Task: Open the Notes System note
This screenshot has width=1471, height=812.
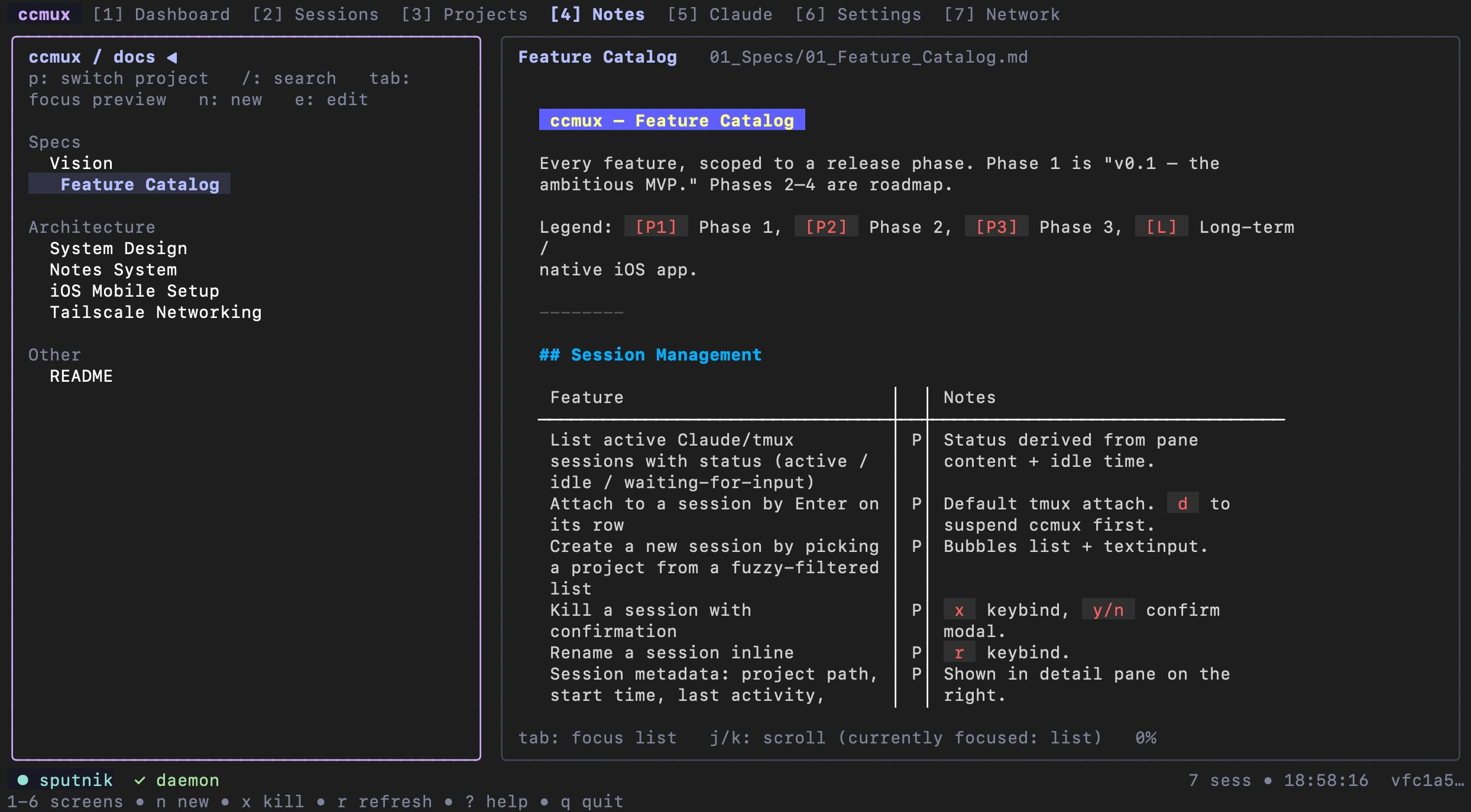Action: pos(114,269)
